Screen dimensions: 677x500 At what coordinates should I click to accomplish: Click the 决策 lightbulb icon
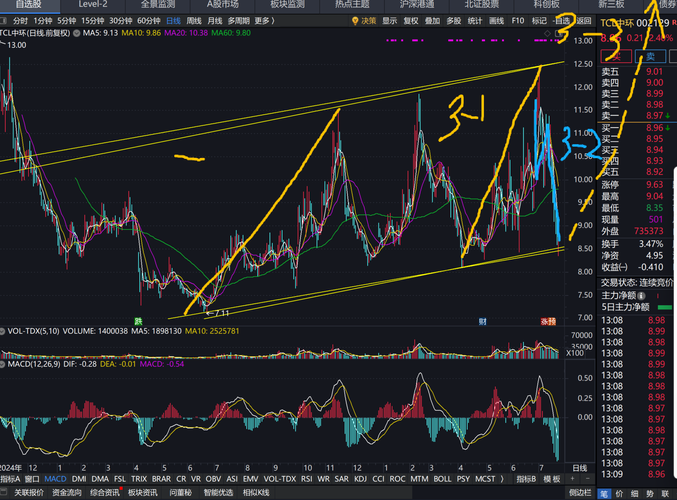coord(355,21)
